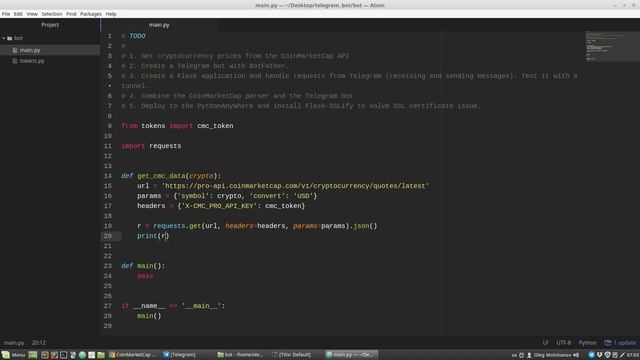Screen dimensions: 640x360
Task: Open the green folder launcher in taskbar
Action: [101, 355]
